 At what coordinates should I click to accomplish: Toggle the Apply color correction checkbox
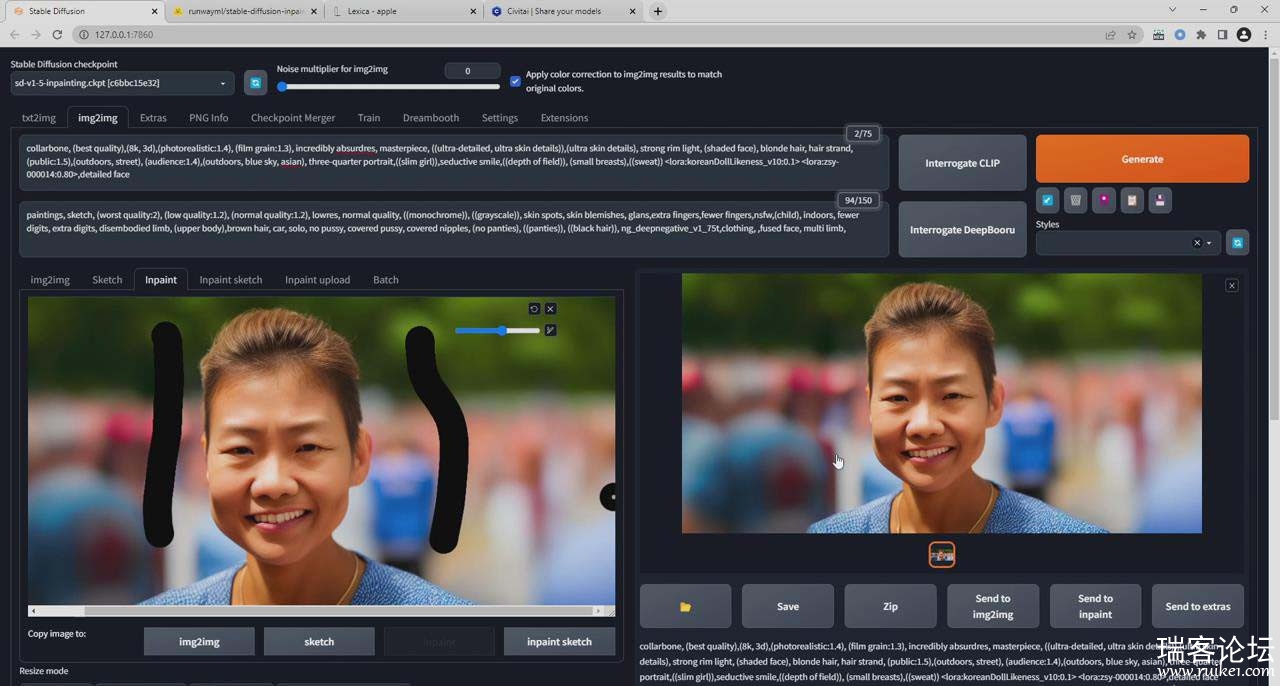515,81
